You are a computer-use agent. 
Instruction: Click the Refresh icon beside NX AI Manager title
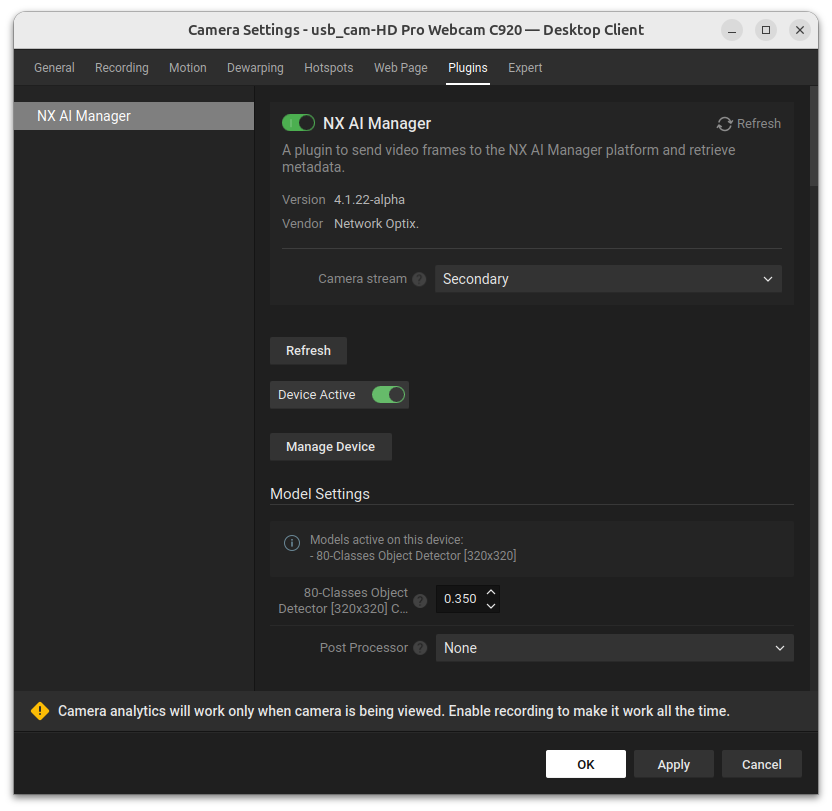724,124
